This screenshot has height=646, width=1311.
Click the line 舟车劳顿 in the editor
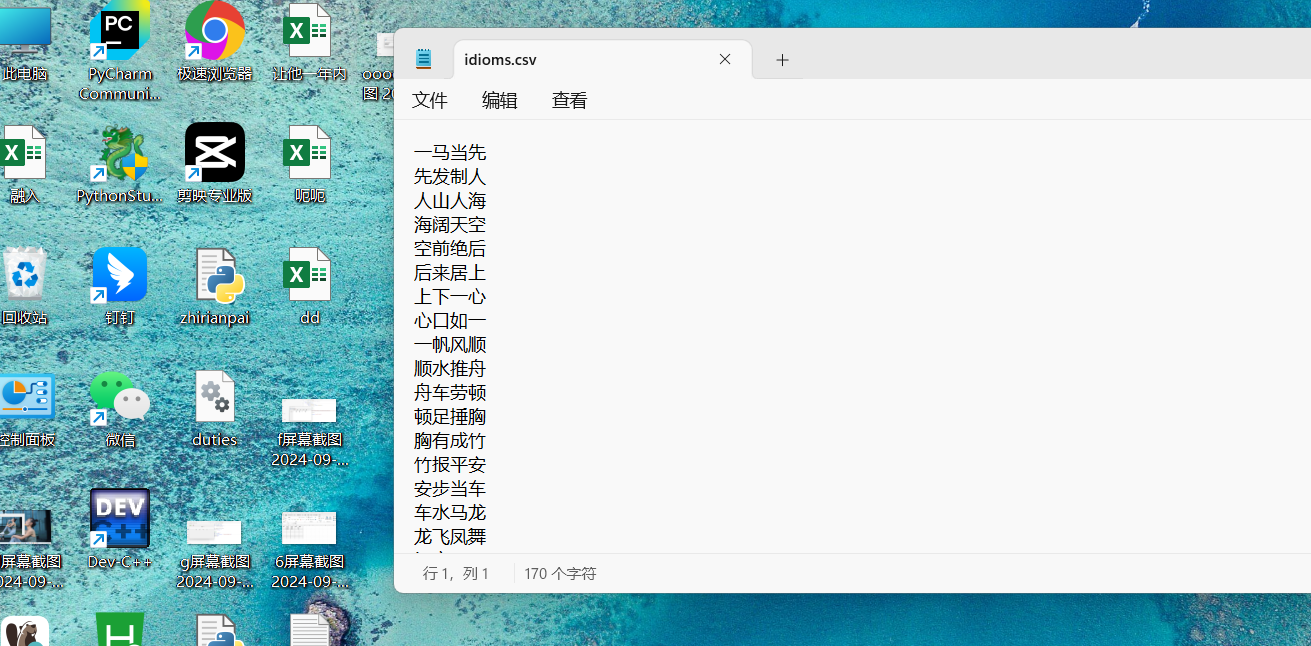(450, 392)
